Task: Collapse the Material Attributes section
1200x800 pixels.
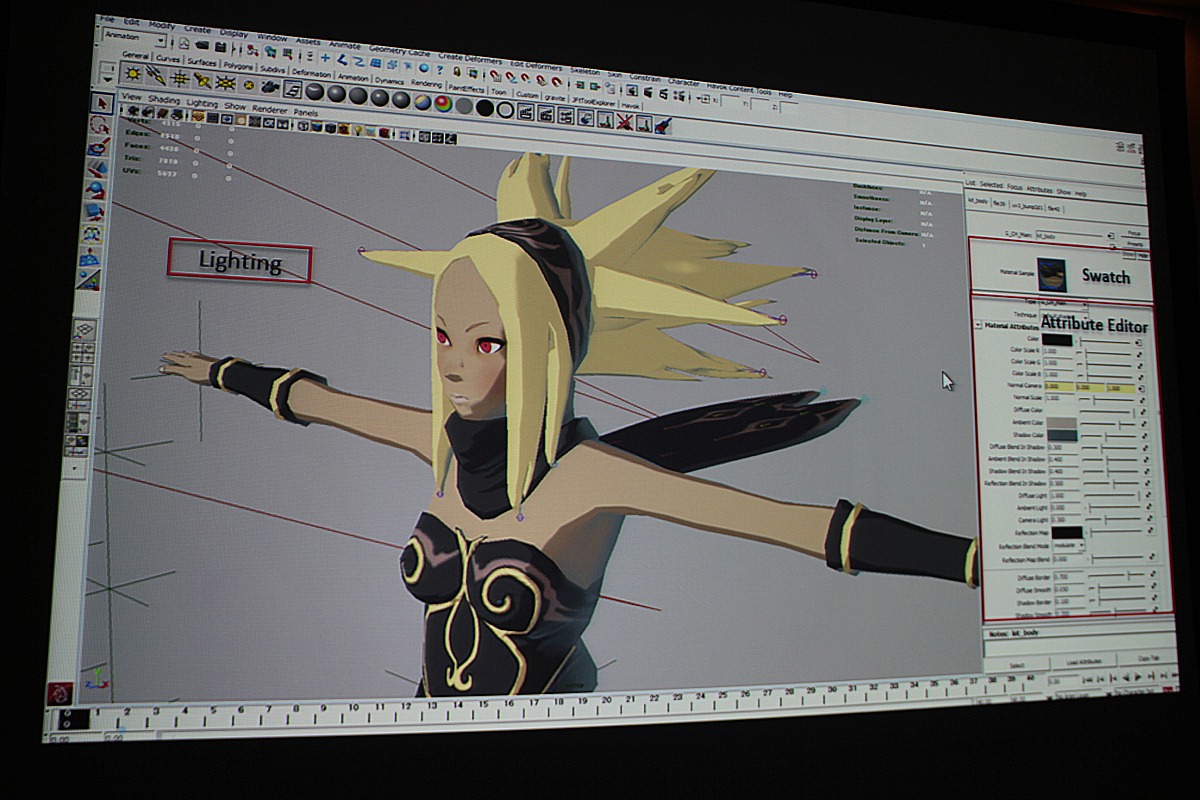Action: click(978, 325)
